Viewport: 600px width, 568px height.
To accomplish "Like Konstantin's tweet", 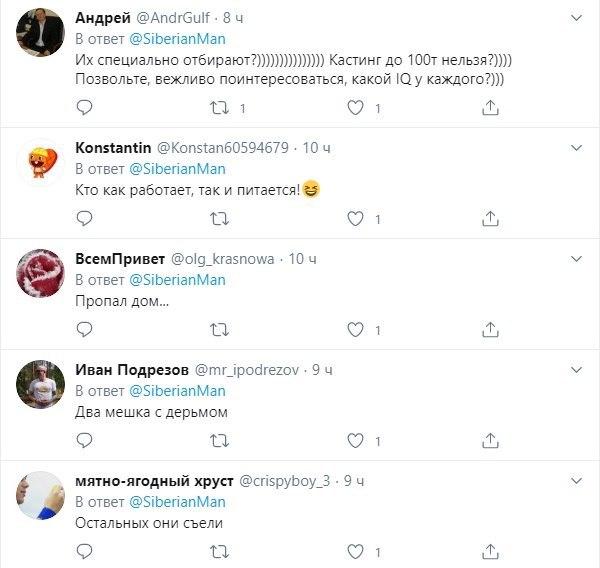I will 355,217.
